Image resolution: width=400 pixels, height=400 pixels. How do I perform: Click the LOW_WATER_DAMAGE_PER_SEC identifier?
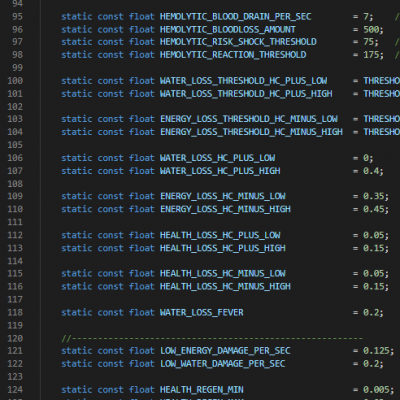(223, 364)
